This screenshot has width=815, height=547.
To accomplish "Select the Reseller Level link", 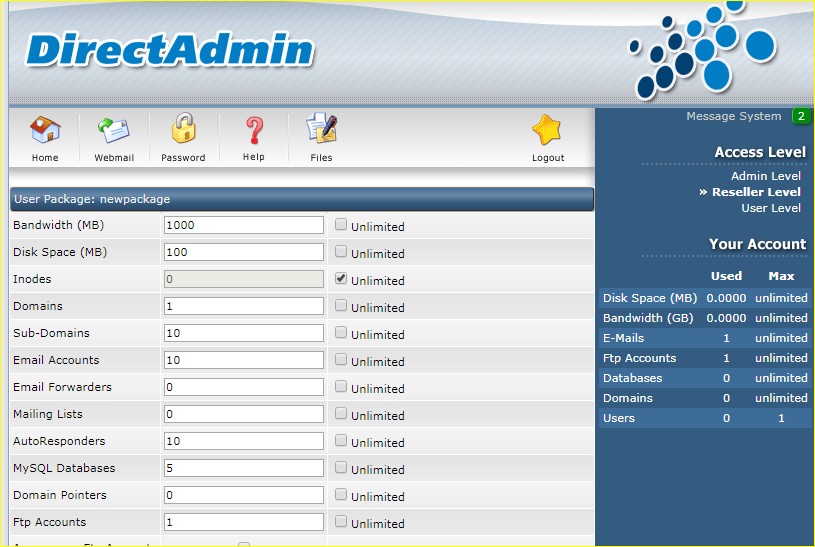I will 755,192.
